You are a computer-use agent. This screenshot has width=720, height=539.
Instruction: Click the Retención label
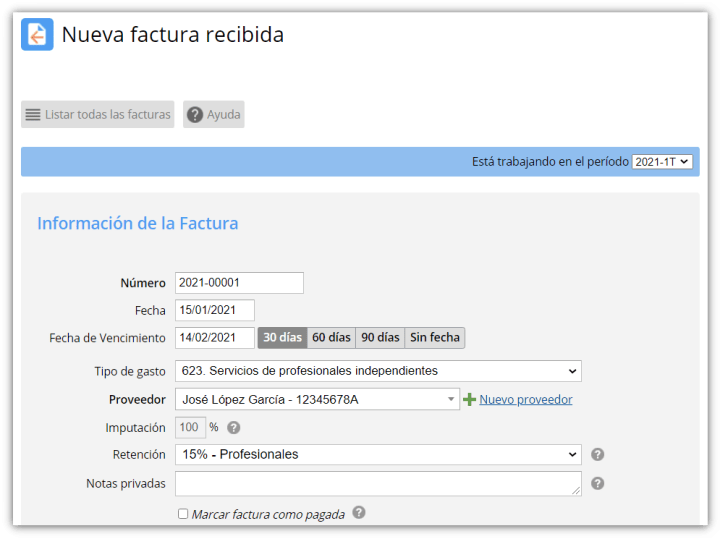[139, 455]
